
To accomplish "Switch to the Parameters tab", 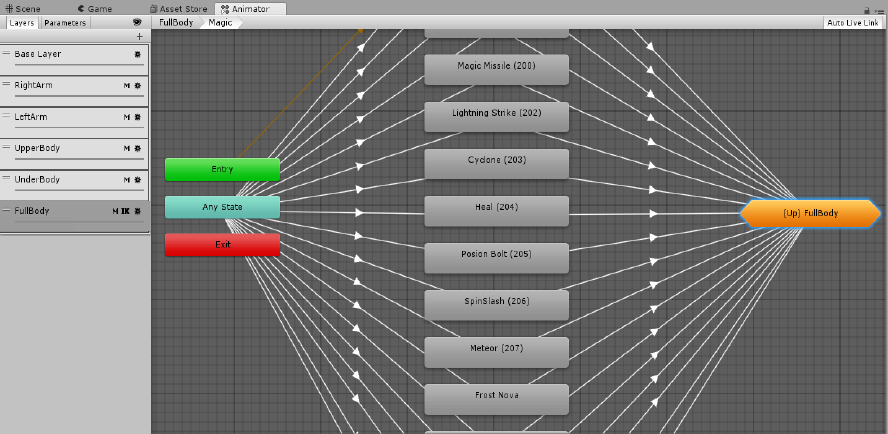I will tap(65, 23).
